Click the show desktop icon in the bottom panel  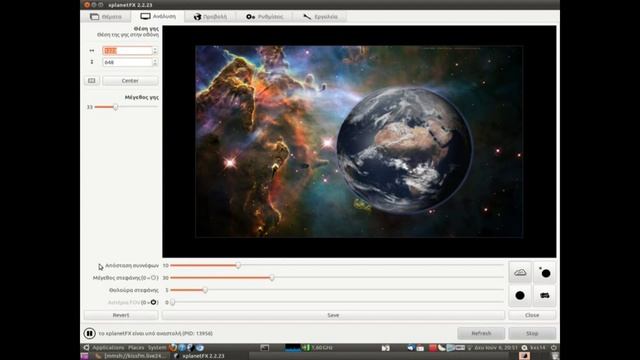[84, 356]
